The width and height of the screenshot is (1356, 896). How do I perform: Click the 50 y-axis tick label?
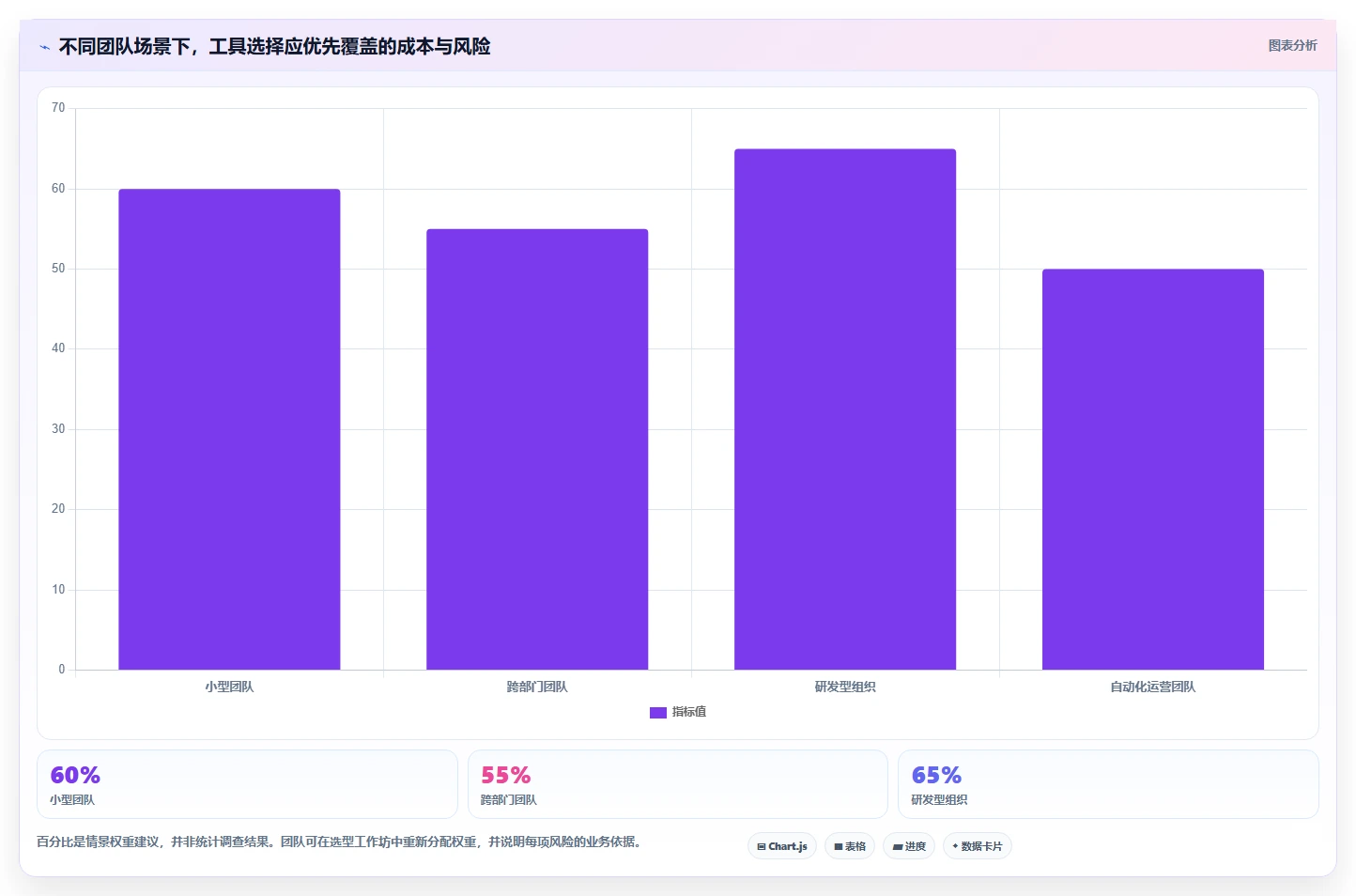pyautogui.click(x=58, y=269)
